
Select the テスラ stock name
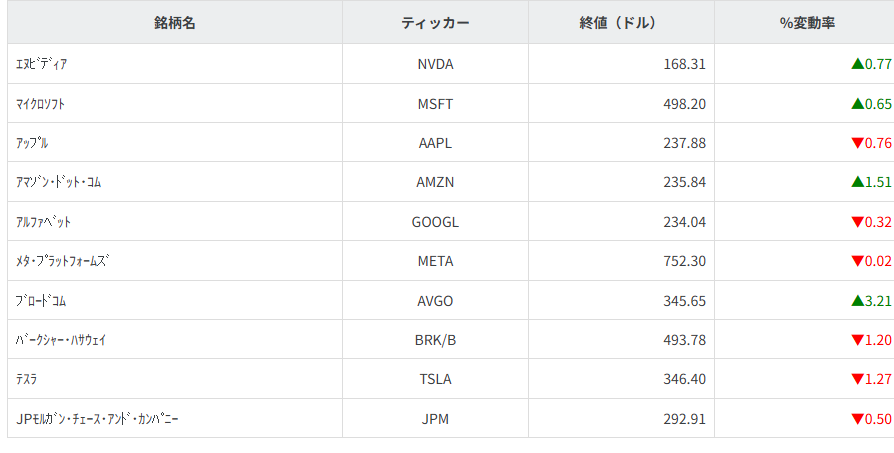coord(27,379)
